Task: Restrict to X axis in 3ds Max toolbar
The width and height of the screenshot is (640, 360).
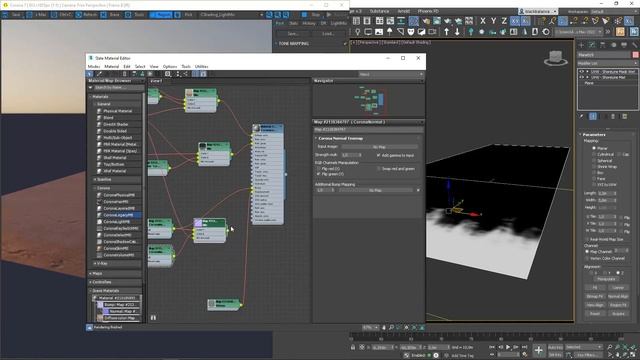Action: click(x=483, y=21)
